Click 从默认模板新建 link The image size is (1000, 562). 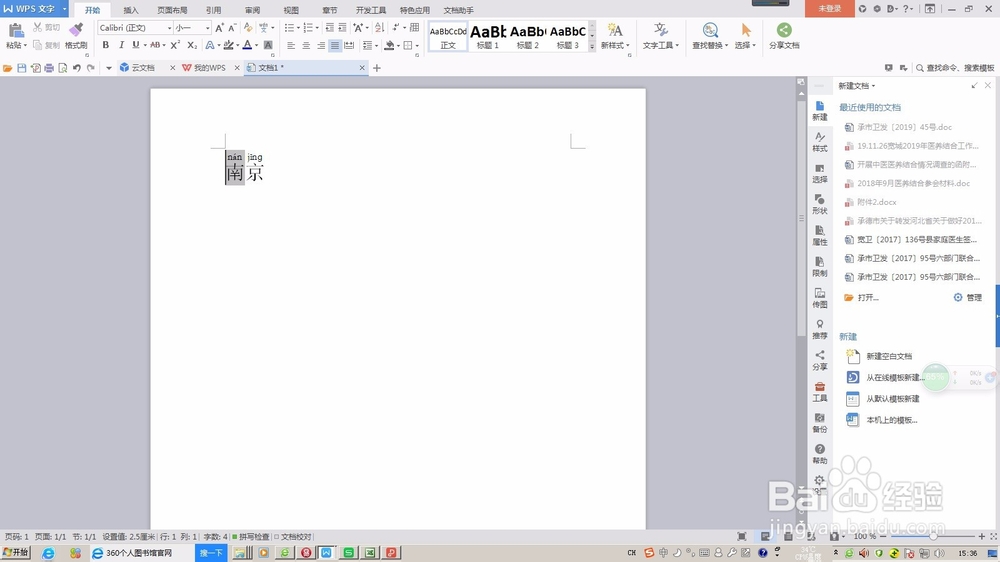[x=893, y=399]
